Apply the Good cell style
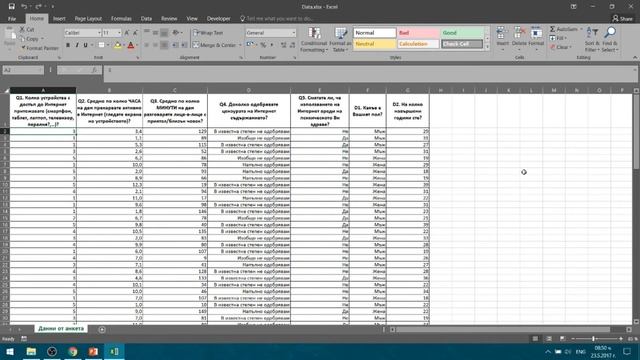The image size is (640, 360). (462, 33)
